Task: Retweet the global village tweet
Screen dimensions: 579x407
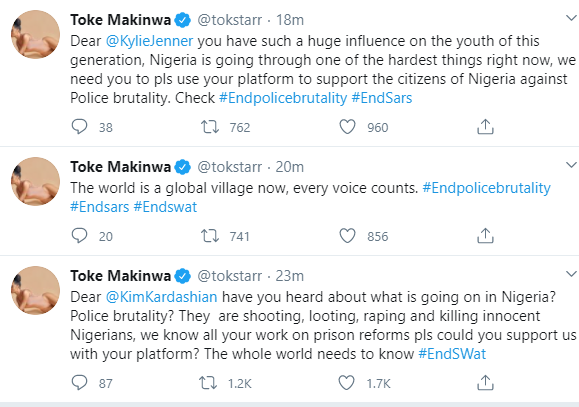Action: click(210, 236)
